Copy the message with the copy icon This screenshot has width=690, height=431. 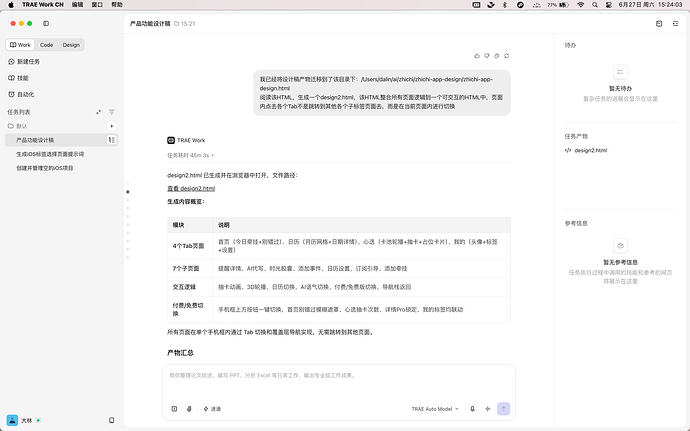tap(496, 56)
